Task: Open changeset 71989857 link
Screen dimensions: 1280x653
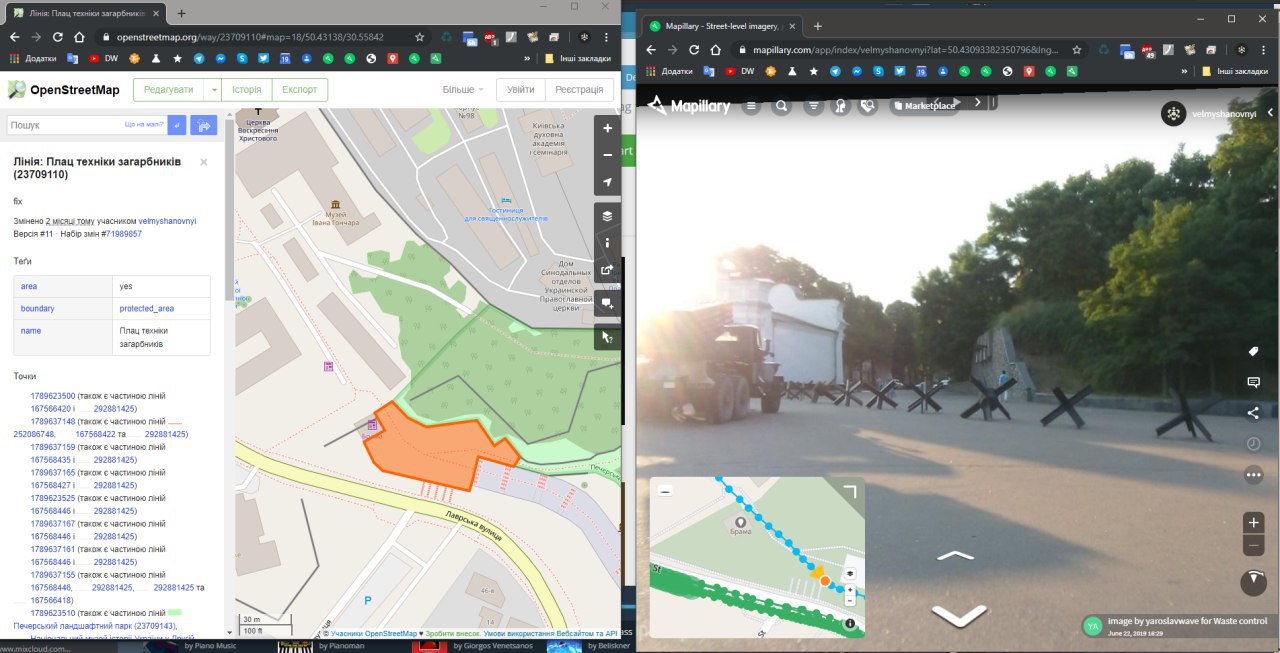Action: point(124,233)
